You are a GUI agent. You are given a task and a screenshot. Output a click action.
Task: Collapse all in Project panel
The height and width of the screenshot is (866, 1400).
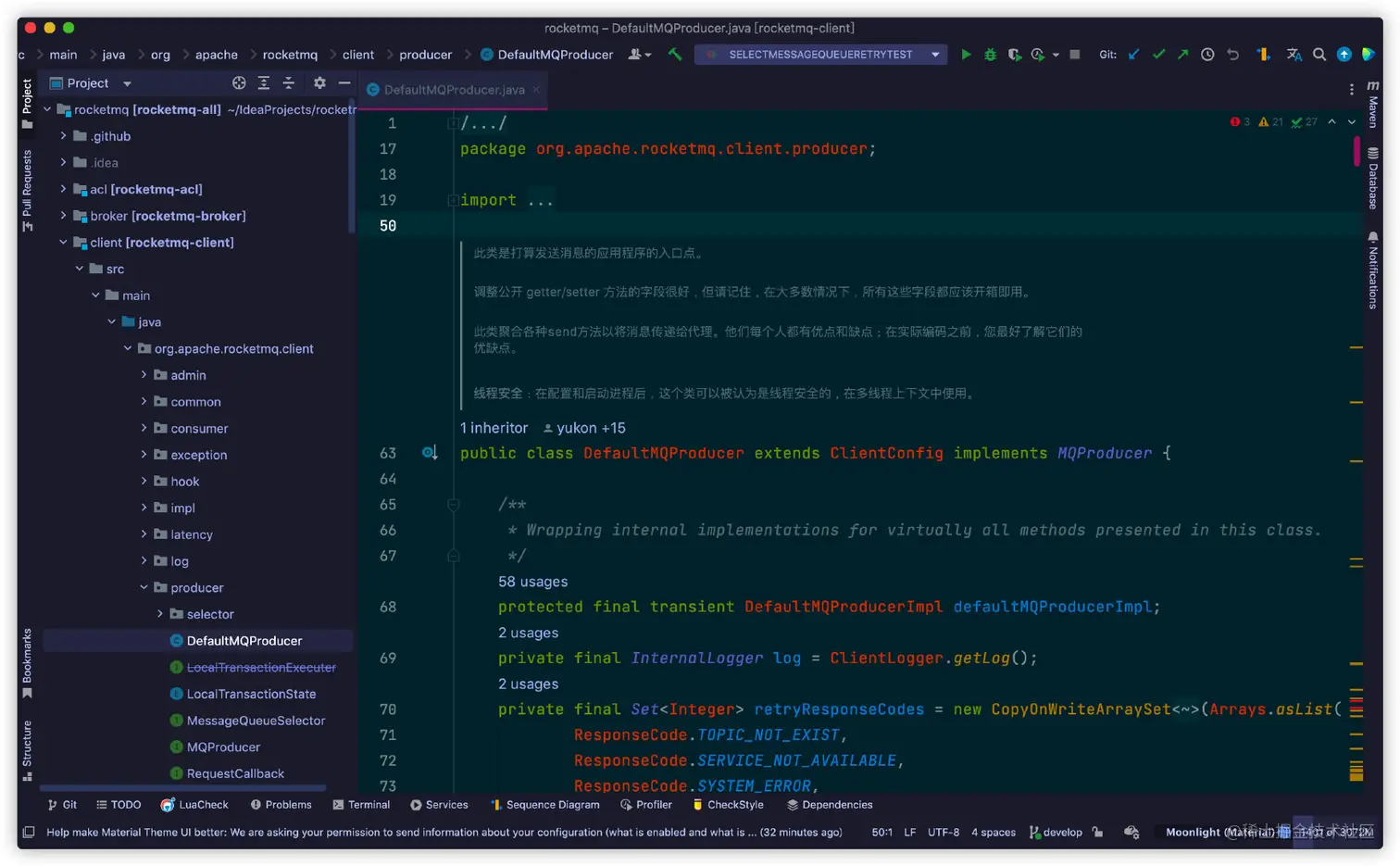pyautogui.click(x=288, y=83)
